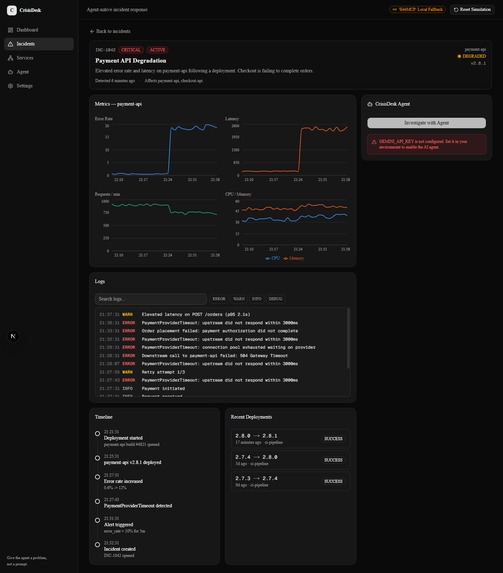Click the Dashboard grid icon
Image resolution: width=503 pixels, height=573 pixels.
tap(10, 30)
